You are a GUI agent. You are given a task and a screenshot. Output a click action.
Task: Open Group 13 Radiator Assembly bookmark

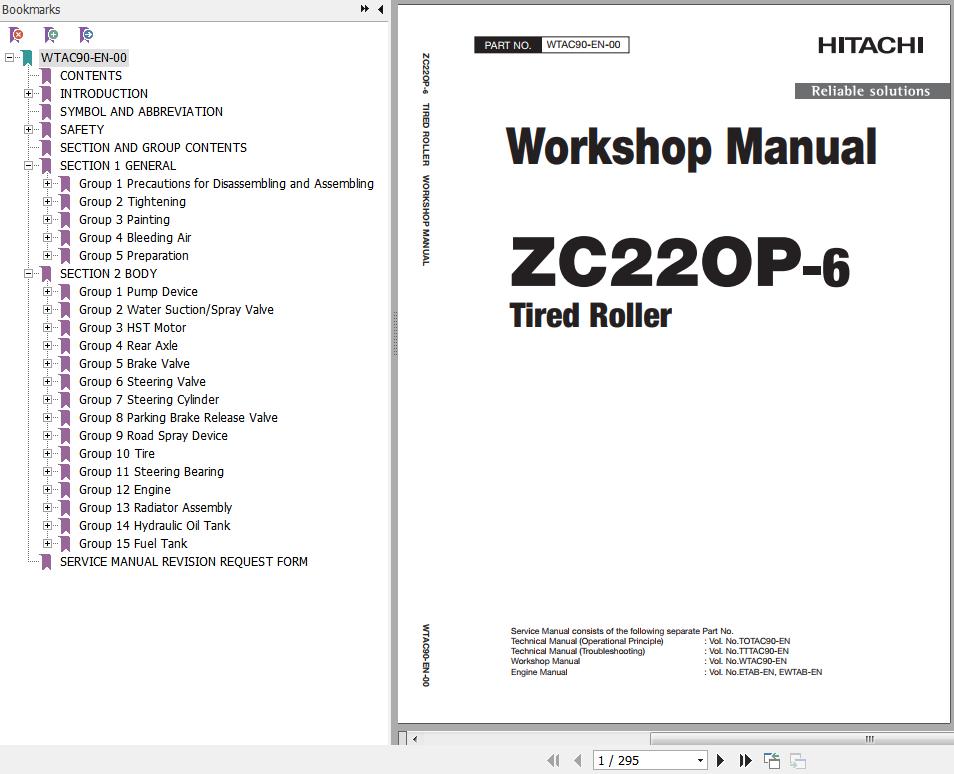tap(156, 507)
